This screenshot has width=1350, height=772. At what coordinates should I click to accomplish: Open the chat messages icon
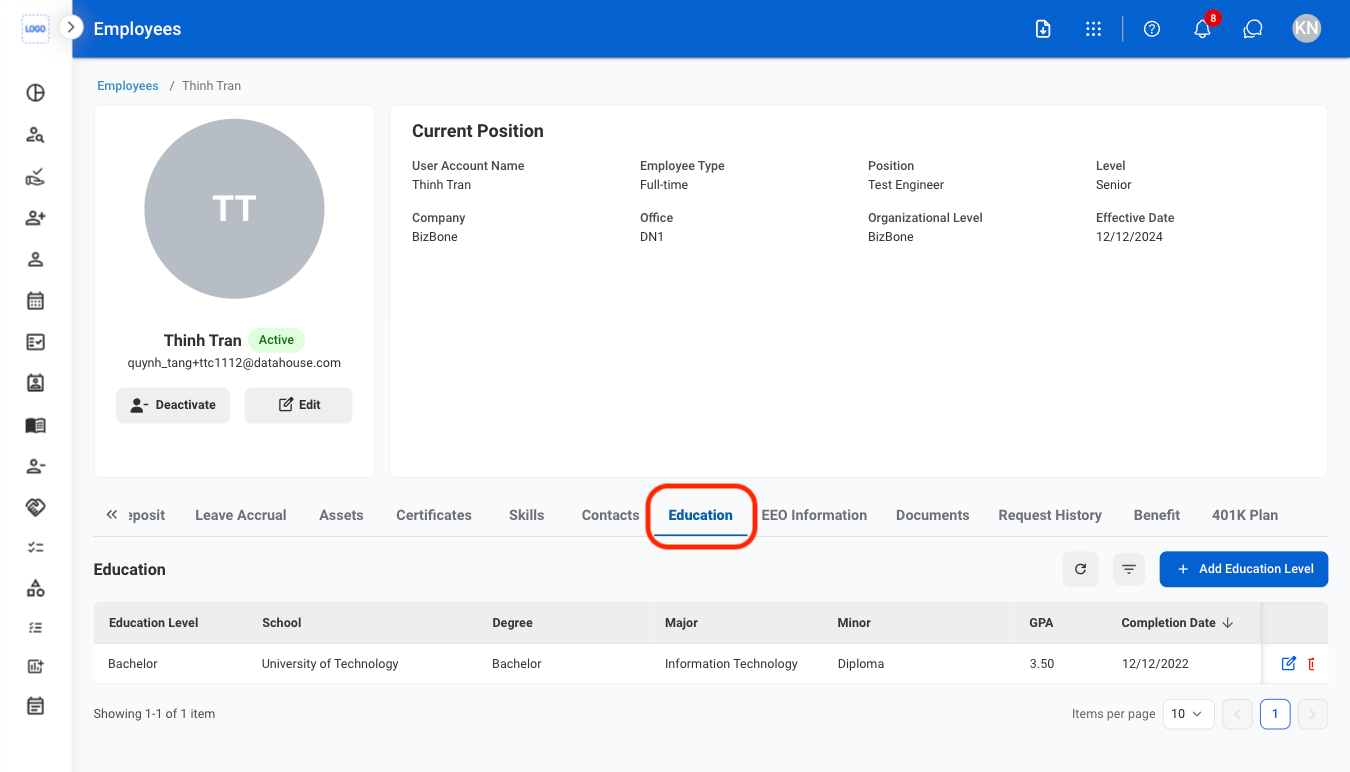[1253, 29]
